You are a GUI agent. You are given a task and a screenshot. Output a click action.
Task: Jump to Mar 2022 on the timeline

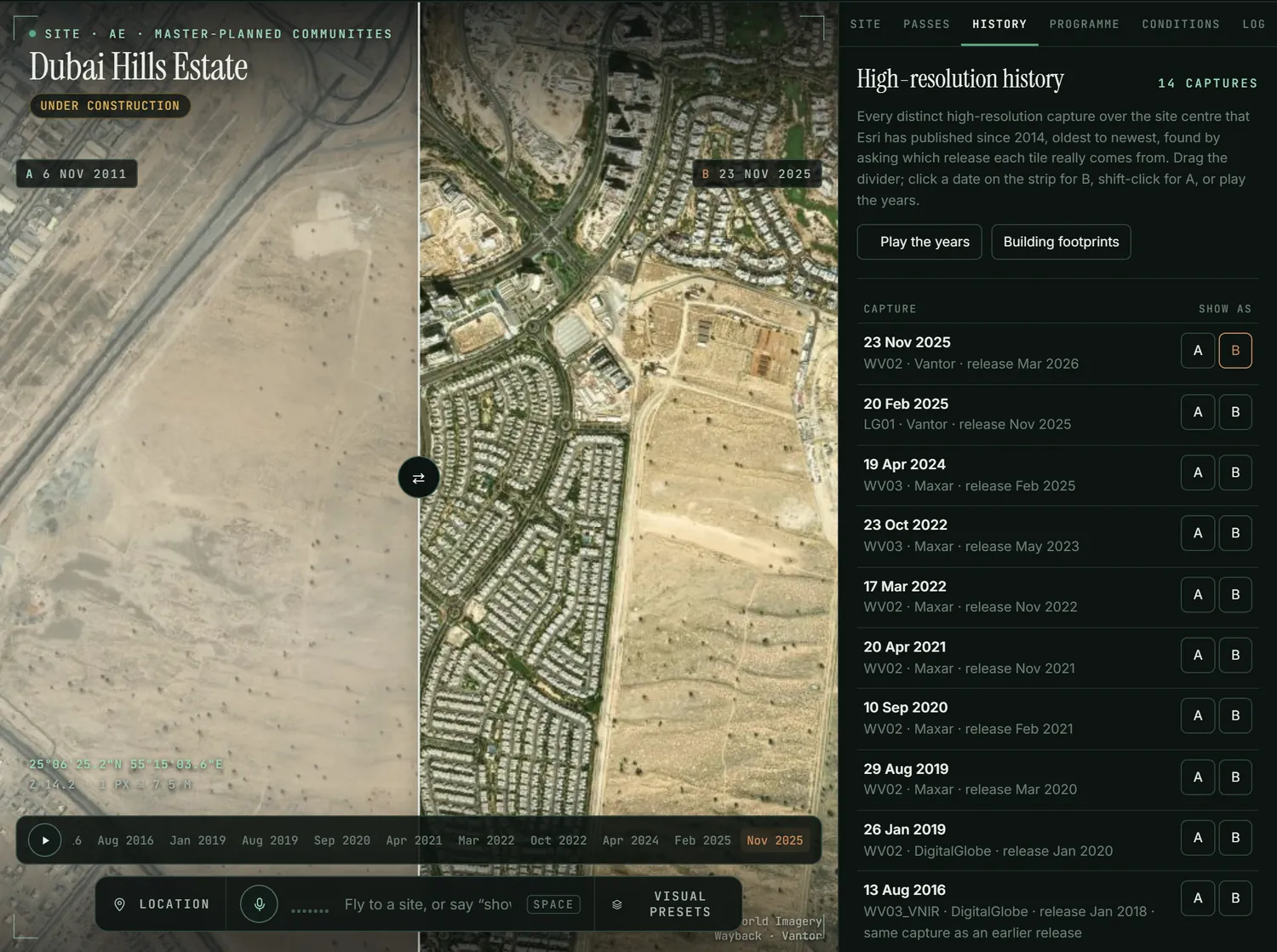[x=486, y=840]
